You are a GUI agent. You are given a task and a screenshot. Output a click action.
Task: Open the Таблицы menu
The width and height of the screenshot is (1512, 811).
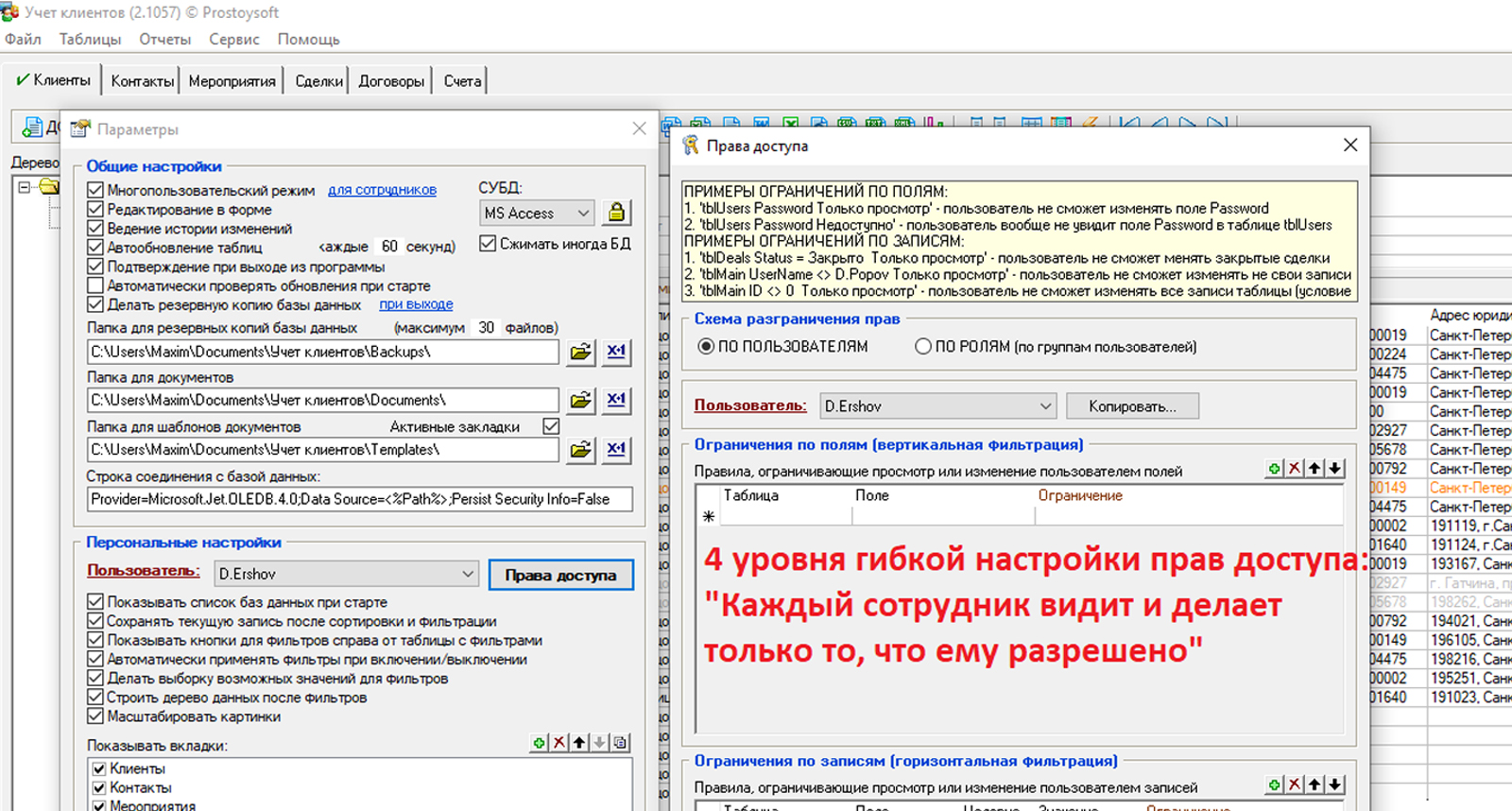pos(90,39)
